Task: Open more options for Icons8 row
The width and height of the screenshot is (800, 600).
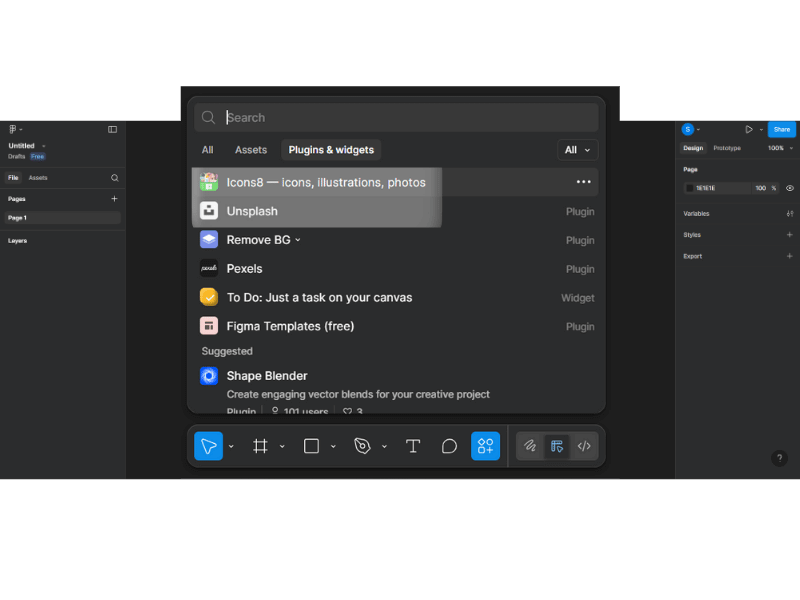Action: (583, 182)
